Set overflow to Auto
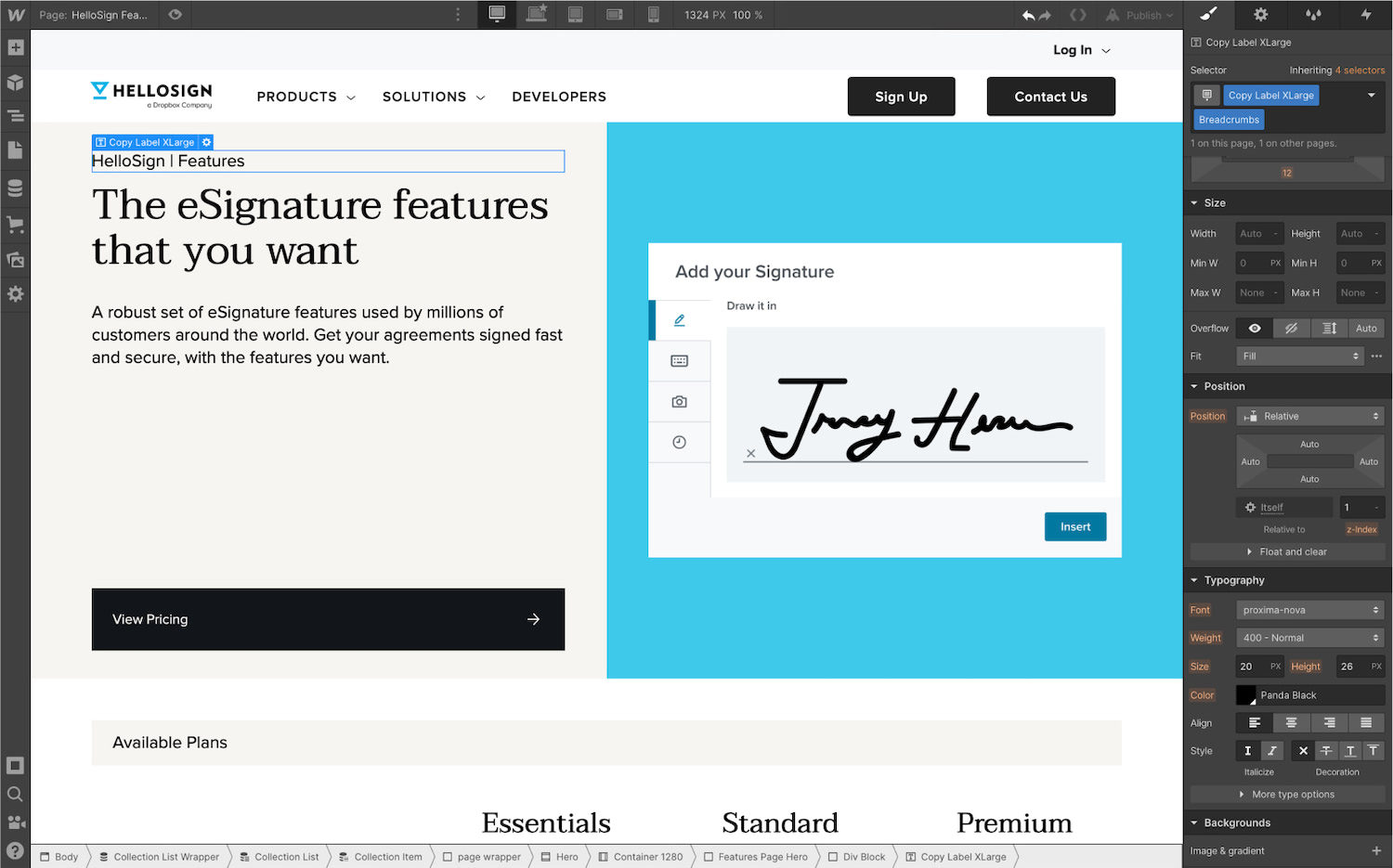Image resolution: width=1393 pixels, height=868 pixels. pos(1366,328)
